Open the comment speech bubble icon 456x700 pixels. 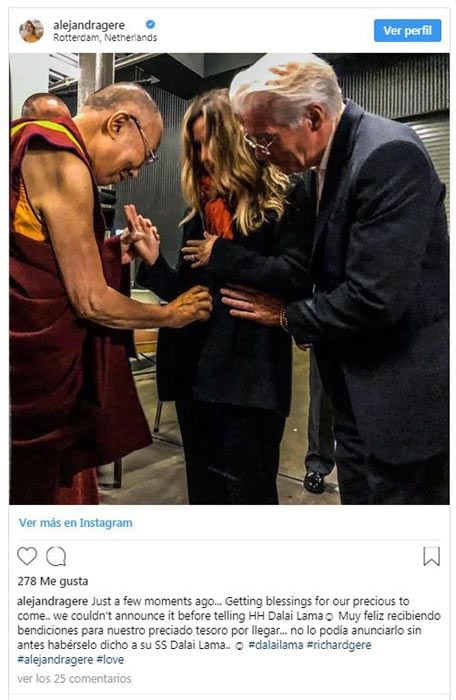point(56,556)
